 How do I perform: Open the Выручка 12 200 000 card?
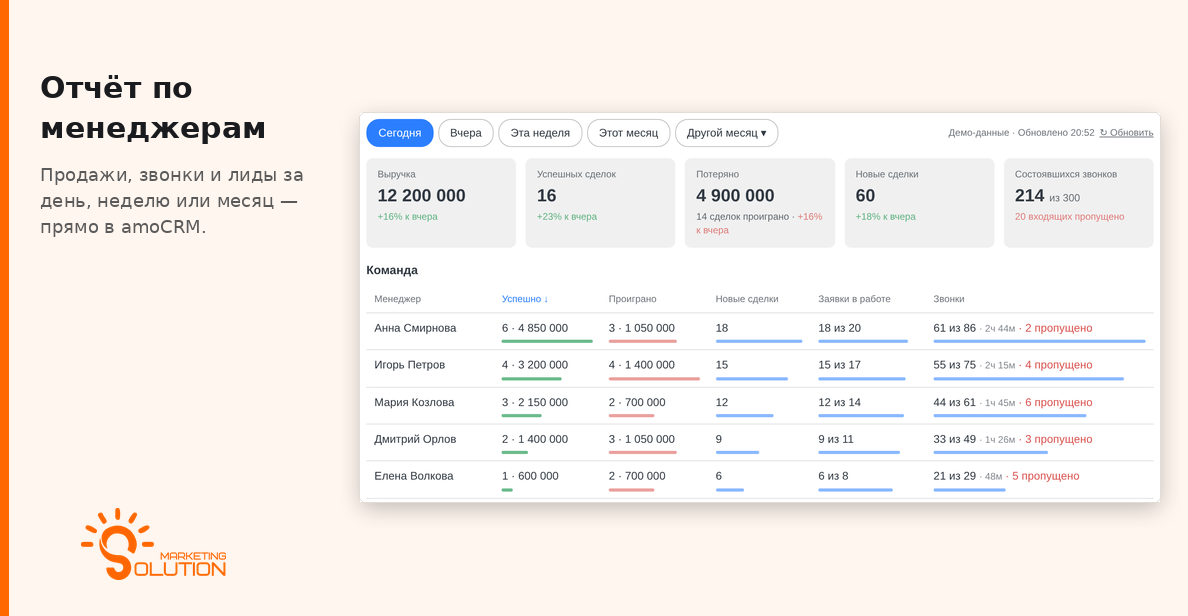tap(441, 202)
